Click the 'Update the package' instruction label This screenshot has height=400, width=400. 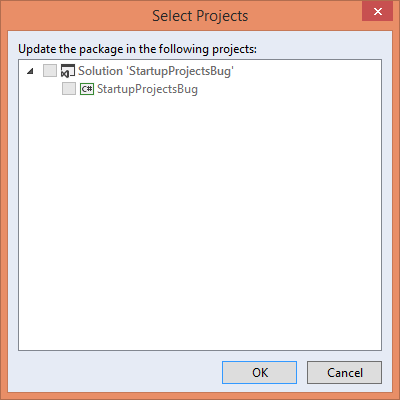pyautogui.click(x=137, y=49)
